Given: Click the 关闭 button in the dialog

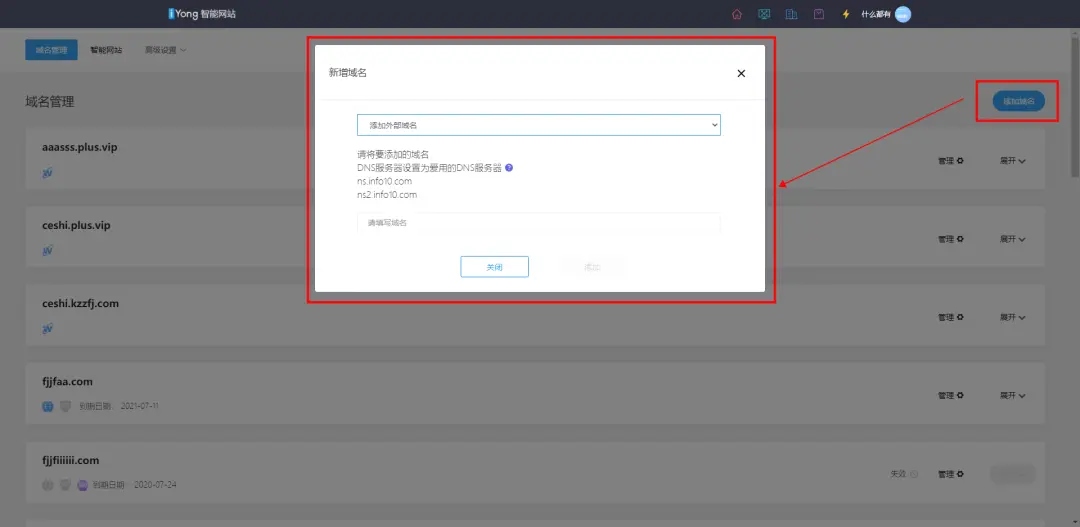Looking at the screenshot, I should (494, 267).
